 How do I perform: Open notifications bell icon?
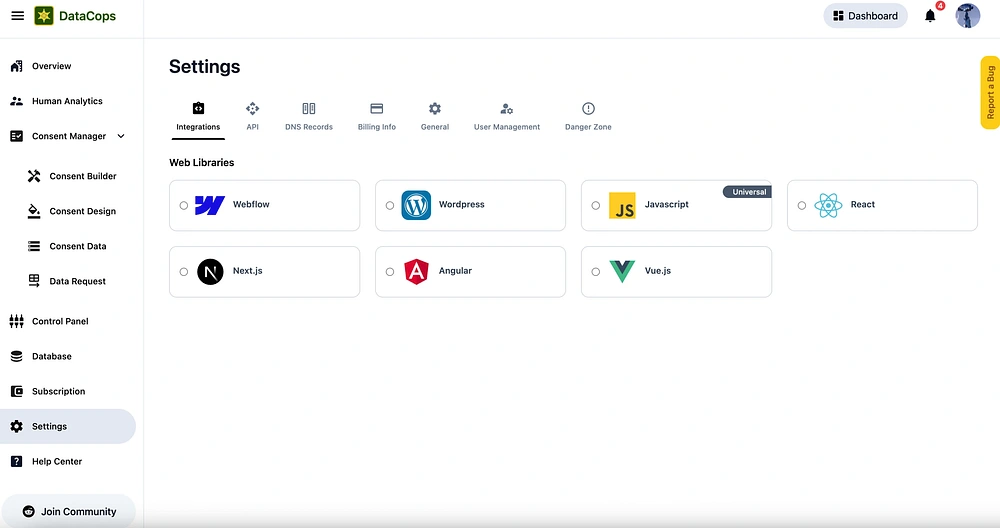tap(930, 16)
